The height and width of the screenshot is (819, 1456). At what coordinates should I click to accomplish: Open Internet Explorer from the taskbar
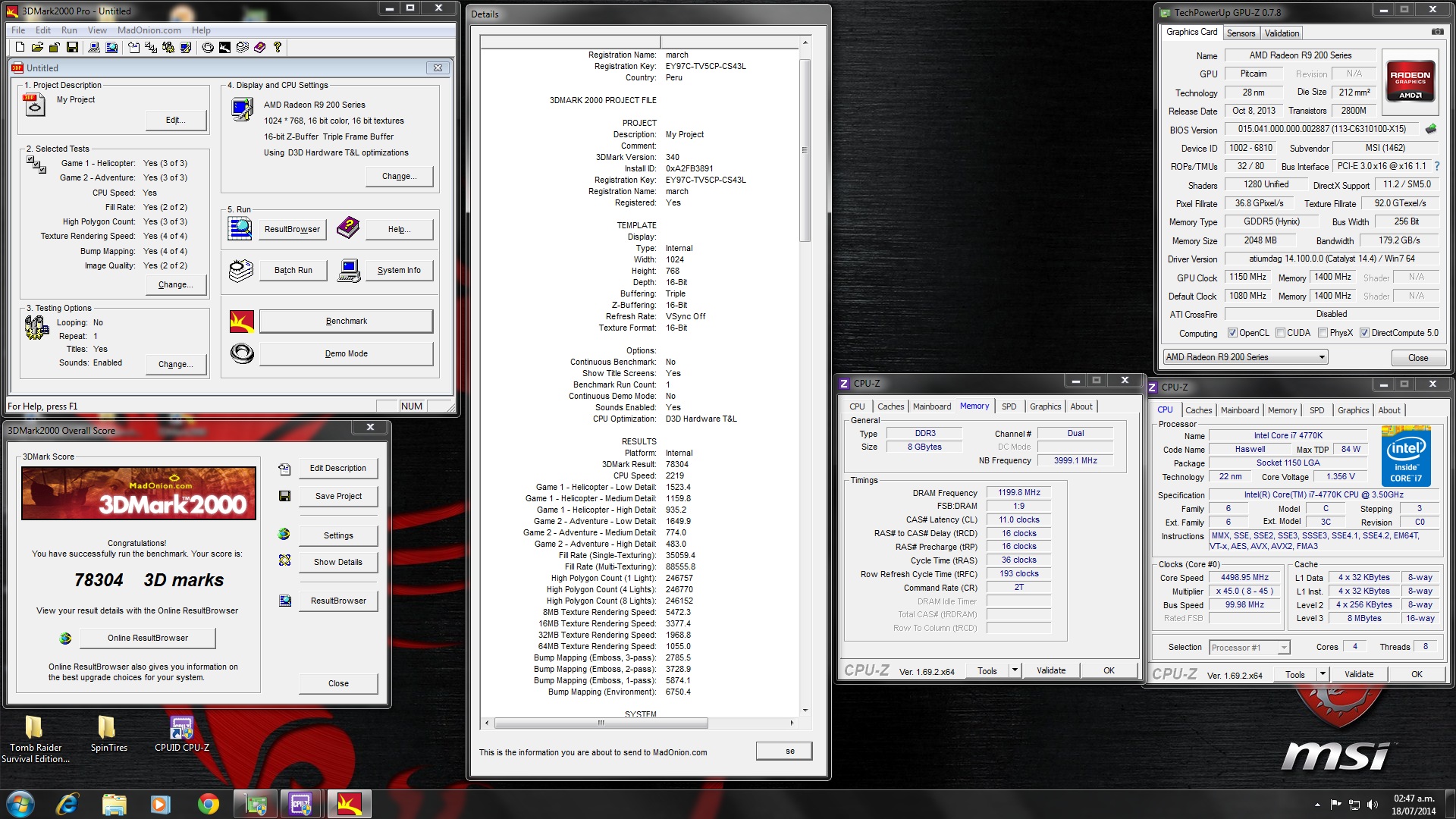67,803
